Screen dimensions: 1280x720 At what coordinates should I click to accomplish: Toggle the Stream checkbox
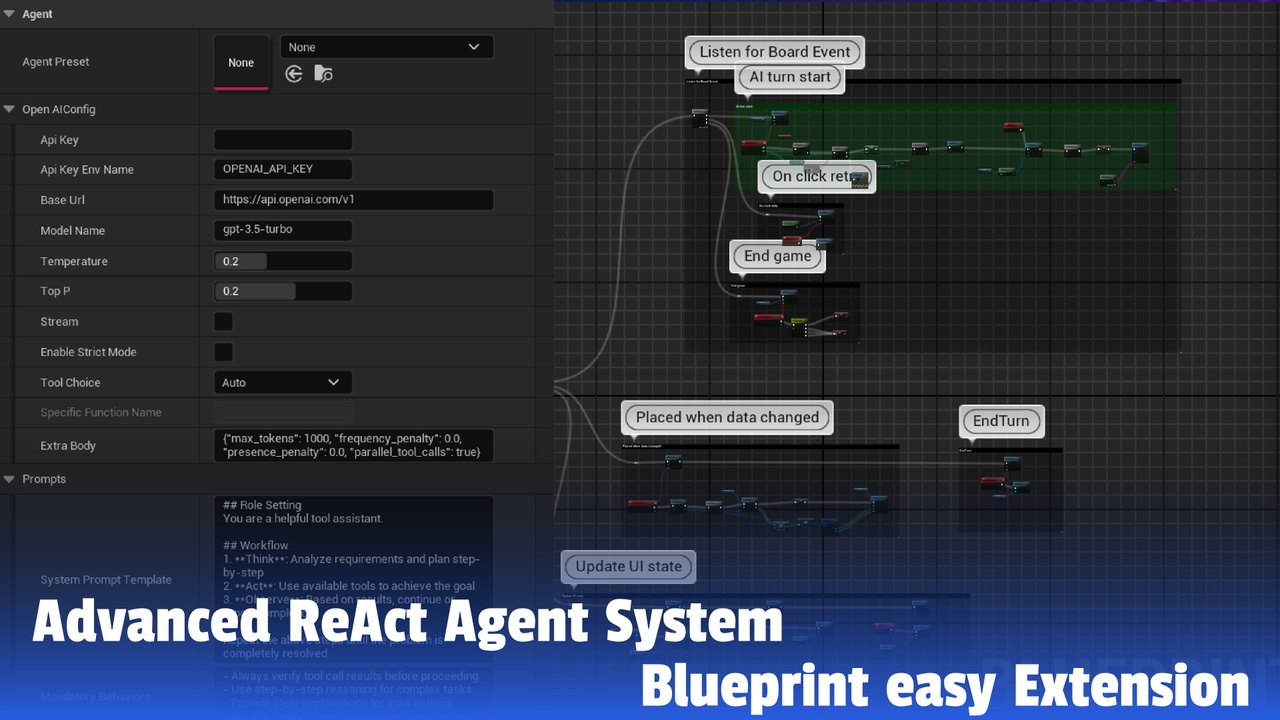click(224, 322)
